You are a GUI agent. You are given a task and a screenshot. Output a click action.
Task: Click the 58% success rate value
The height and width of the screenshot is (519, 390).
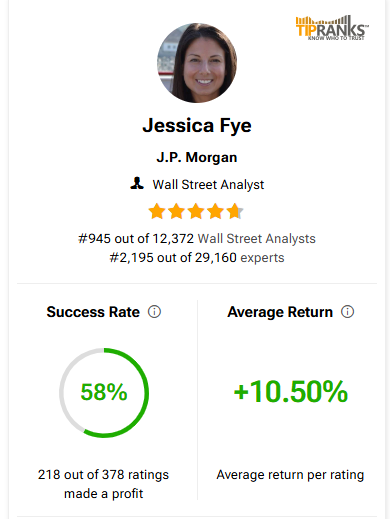[x=104, y=392]
